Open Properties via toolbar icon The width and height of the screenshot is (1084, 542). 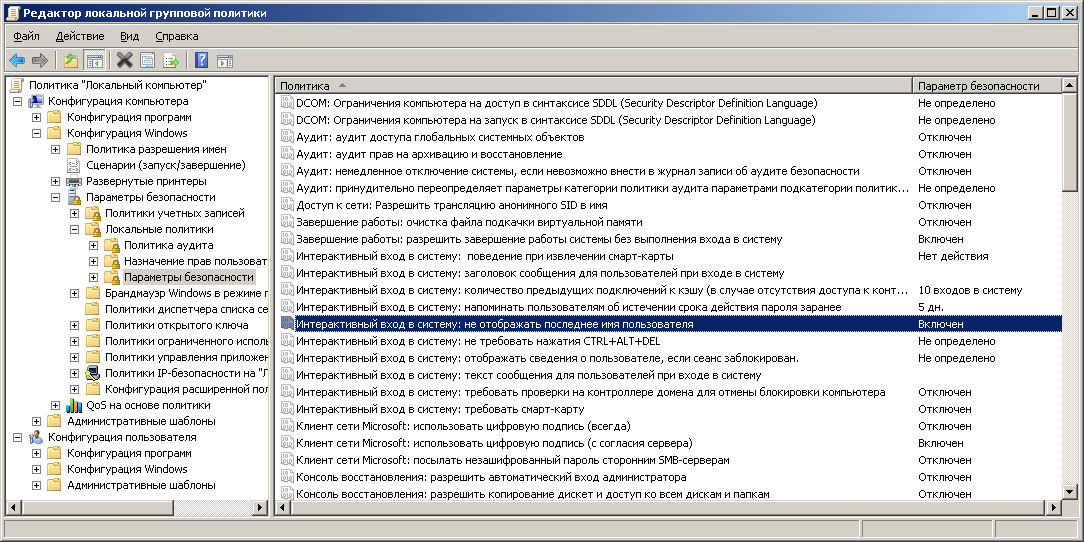[147, 61]
